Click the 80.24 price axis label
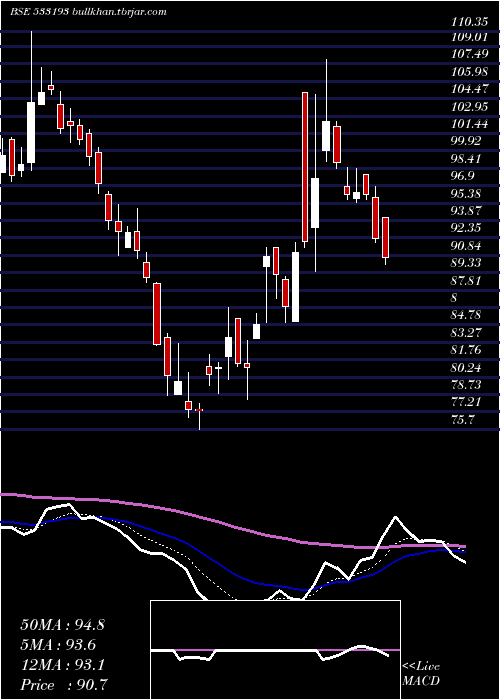500x700 pixels. [466, 367]
